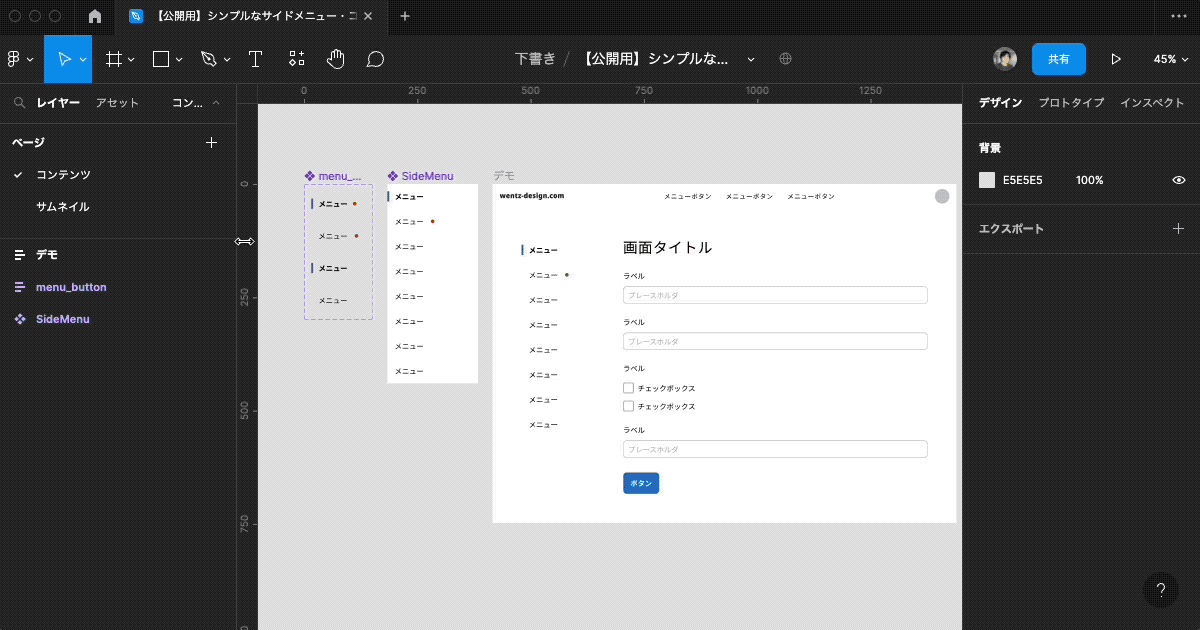Click the 共有 share button
Viewport: 1200px width, 630px height.
click(x=1059, y=59)
